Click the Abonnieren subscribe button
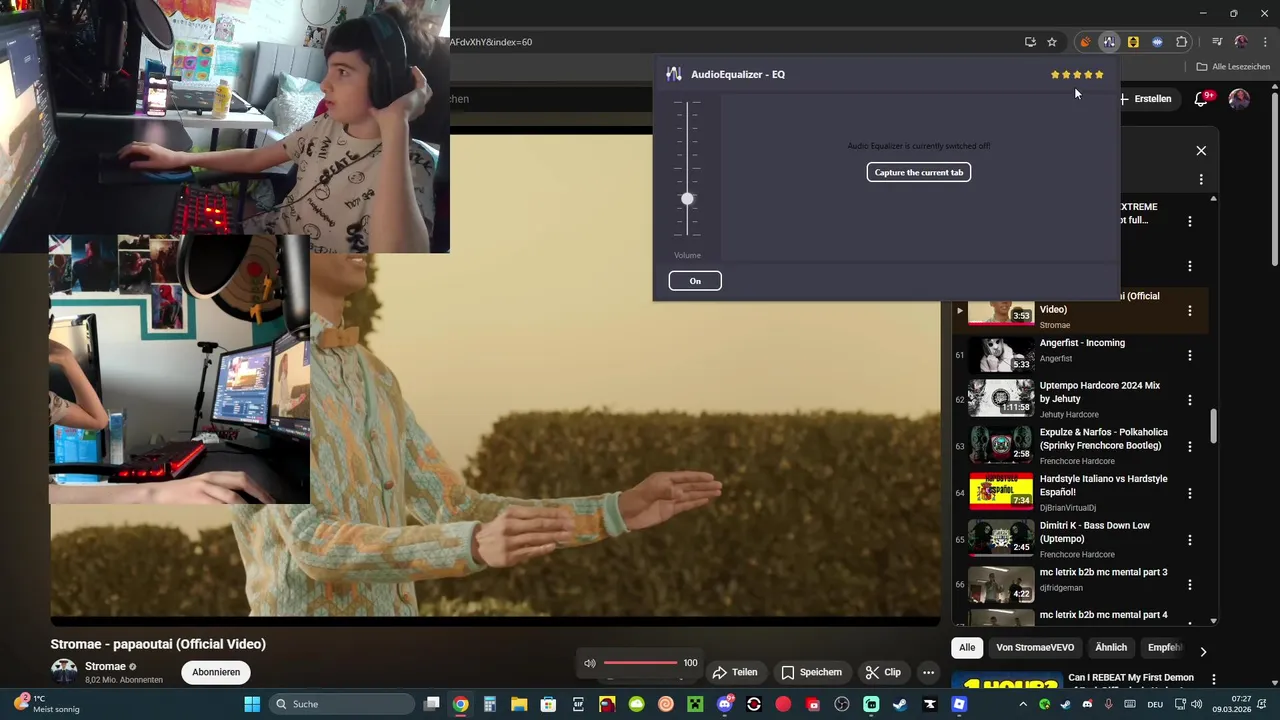This screenshot has height=720, width=1280. (x=216, y=672)
